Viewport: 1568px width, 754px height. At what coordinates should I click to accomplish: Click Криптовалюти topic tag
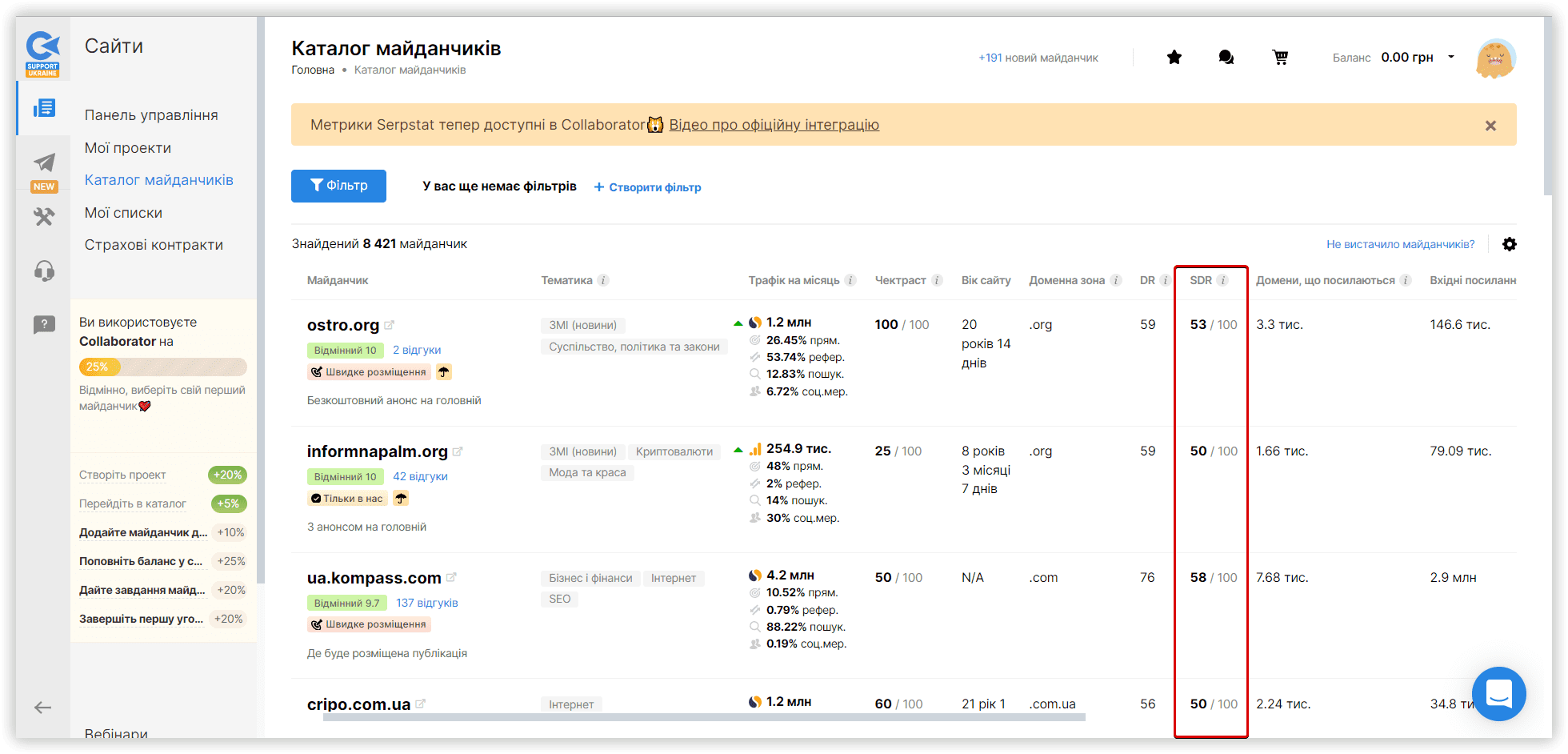pyautogui.click(x=674, y=451)
